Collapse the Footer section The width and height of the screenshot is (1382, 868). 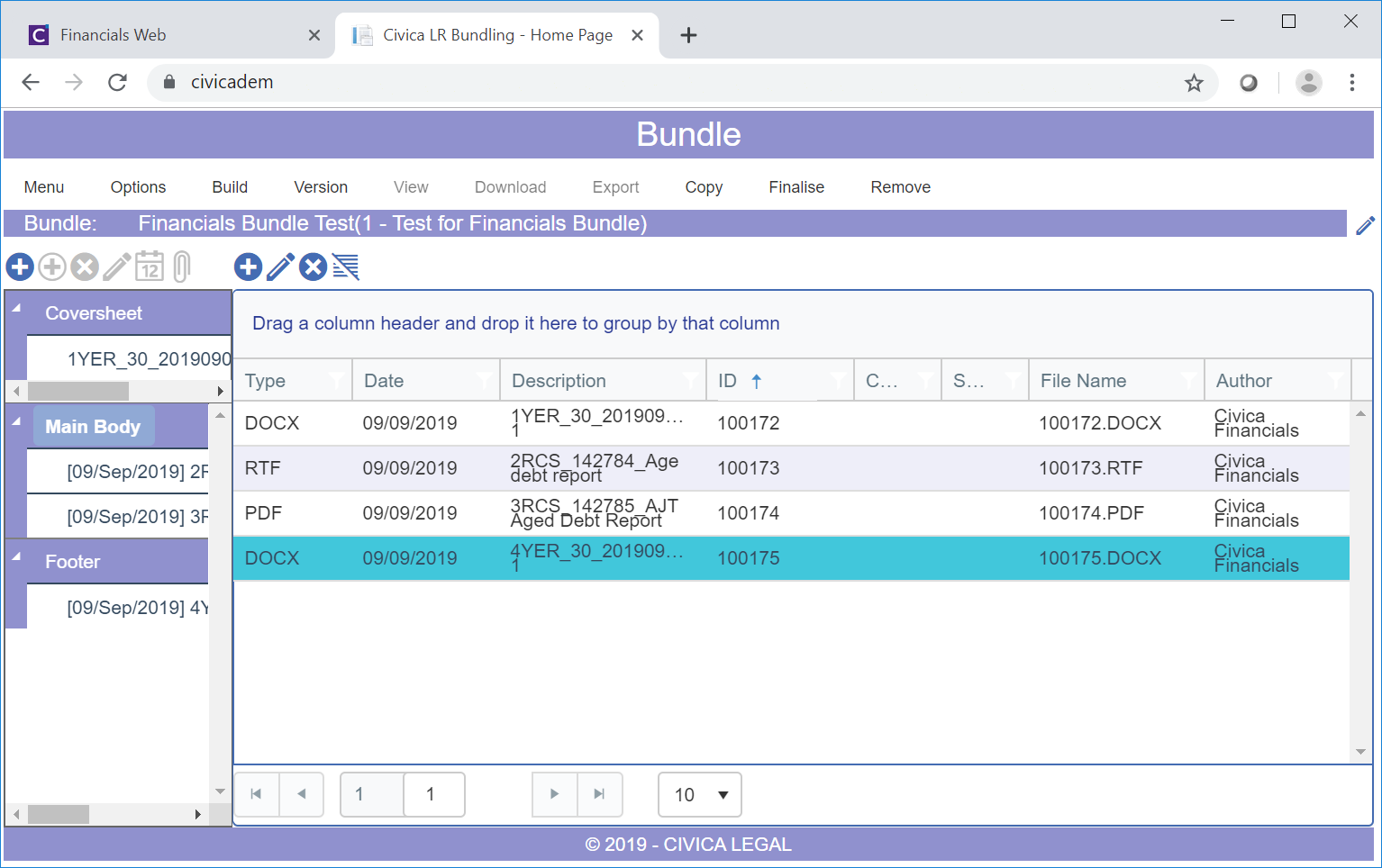pyautogui.click(x=16, y=556)
